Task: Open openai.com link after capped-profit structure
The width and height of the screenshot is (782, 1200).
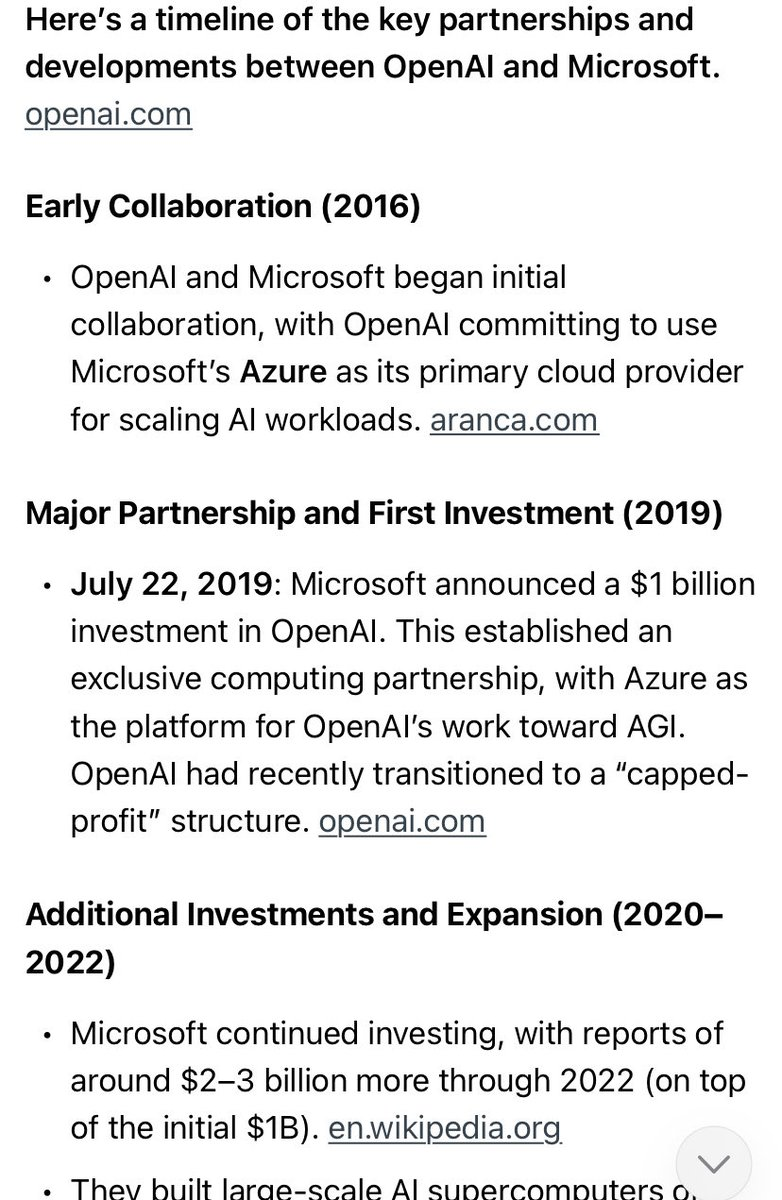Action: tap(402, 821)
